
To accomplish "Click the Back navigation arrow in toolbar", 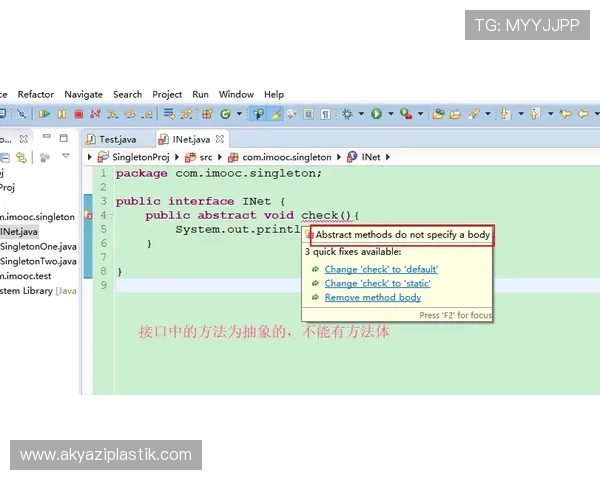I will coord(566,114).
